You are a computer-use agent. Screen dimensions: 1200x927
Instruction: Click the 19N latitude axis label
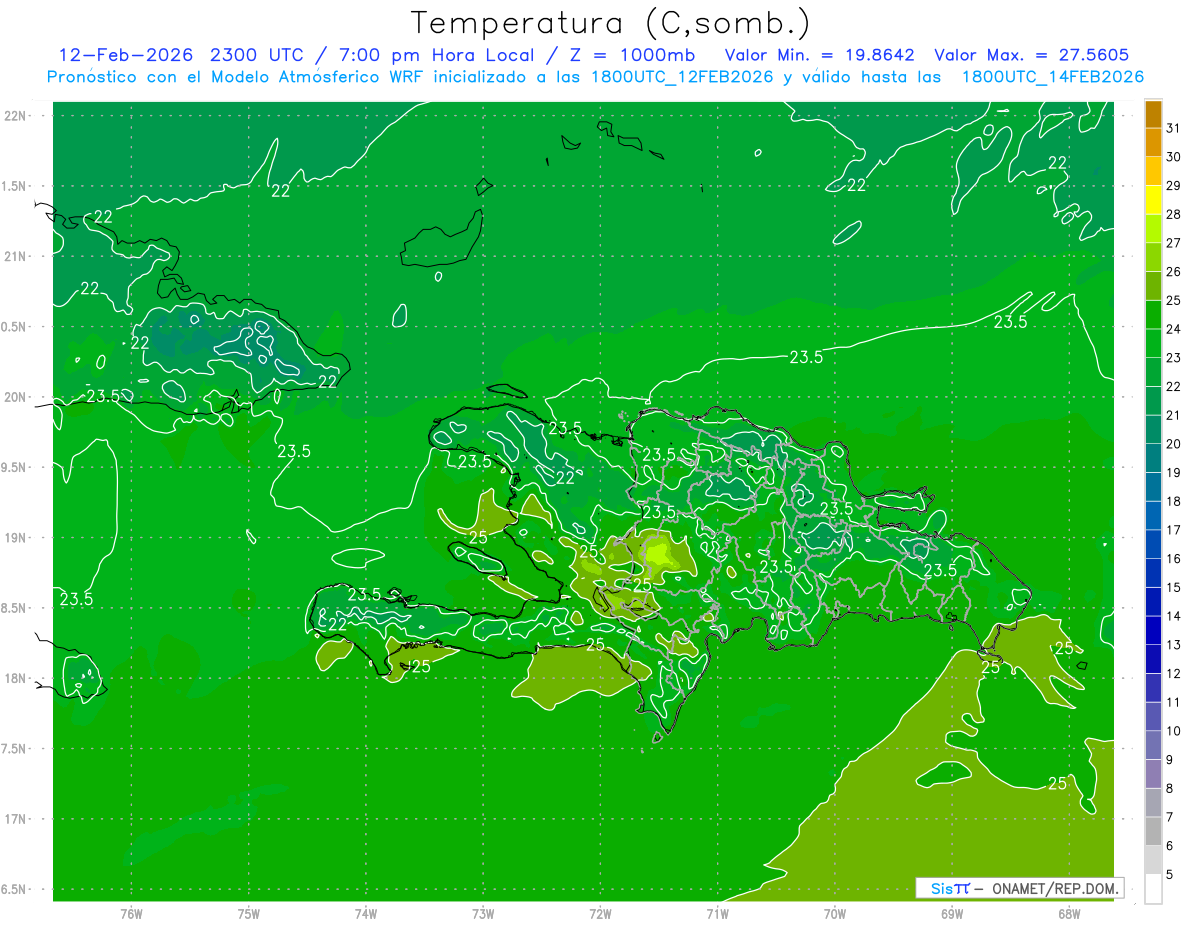(x=16, y=538)
